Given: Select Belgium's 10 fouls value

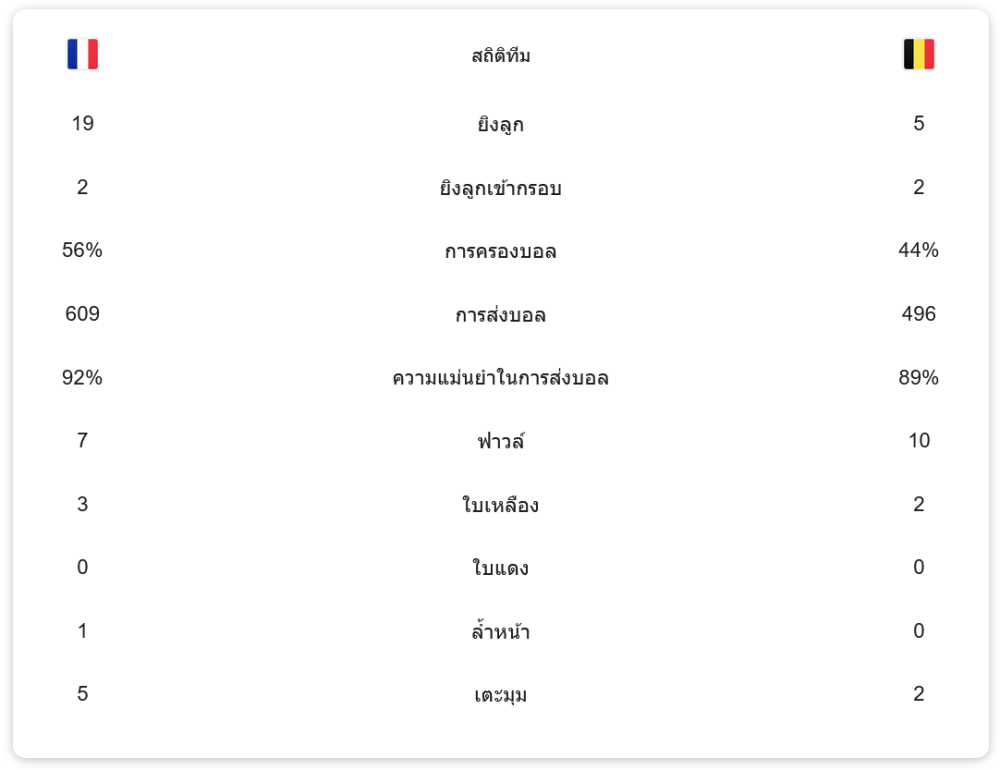Looking at the screenshot, I should pos(918,441).
